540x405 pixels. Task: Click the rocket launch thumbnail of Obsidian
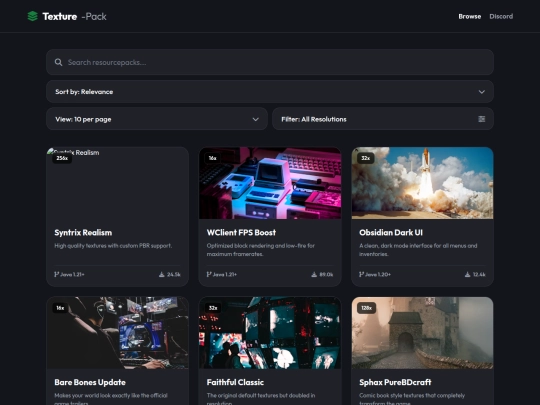[422, 183]
